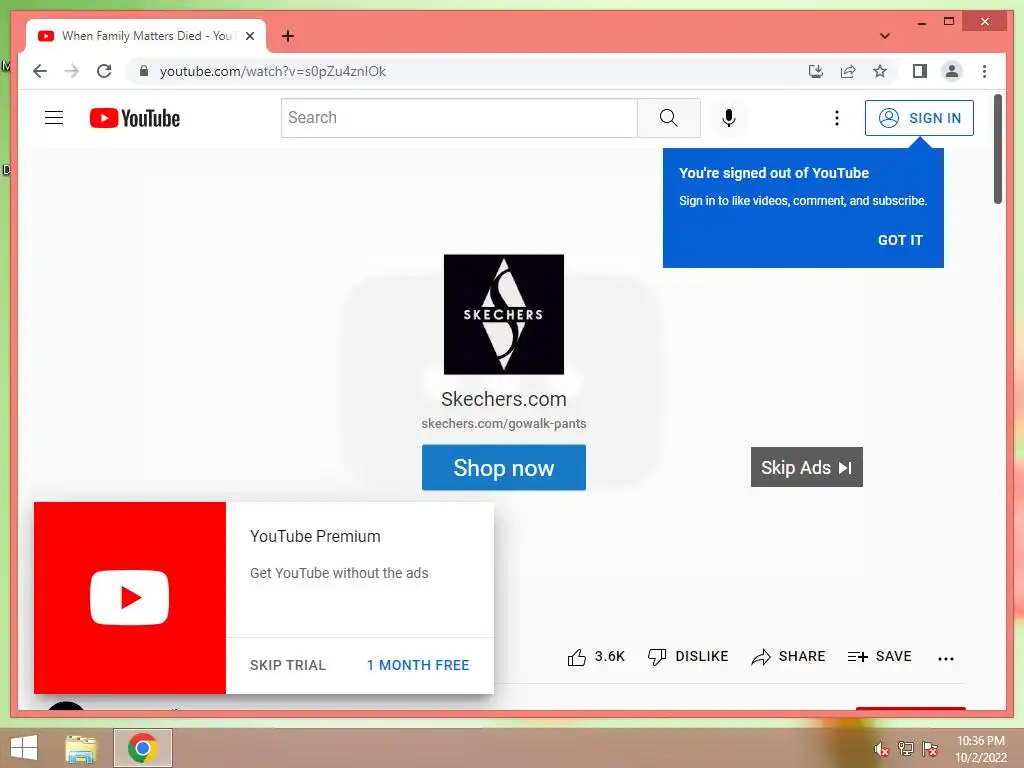Go to YouTube home via logo
This screenshot has width=1024, height=768.
click(135, 118)
